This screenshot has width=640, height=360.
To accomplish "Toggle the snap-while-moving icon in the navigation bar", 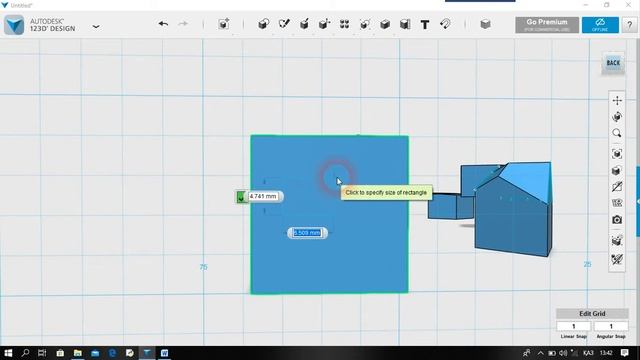I will tap(617, 241).
